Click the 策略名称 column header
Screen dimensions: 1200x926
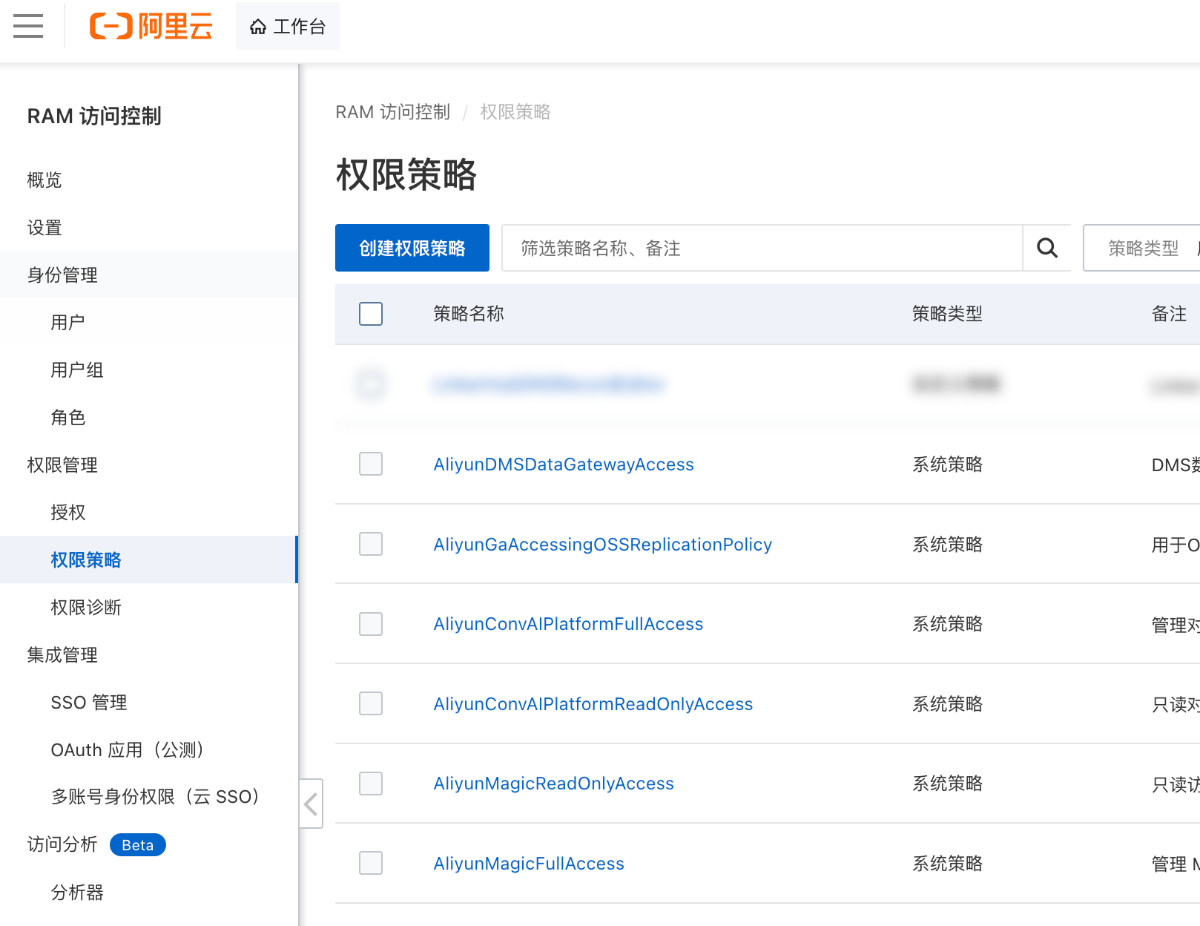pos(469,314)
